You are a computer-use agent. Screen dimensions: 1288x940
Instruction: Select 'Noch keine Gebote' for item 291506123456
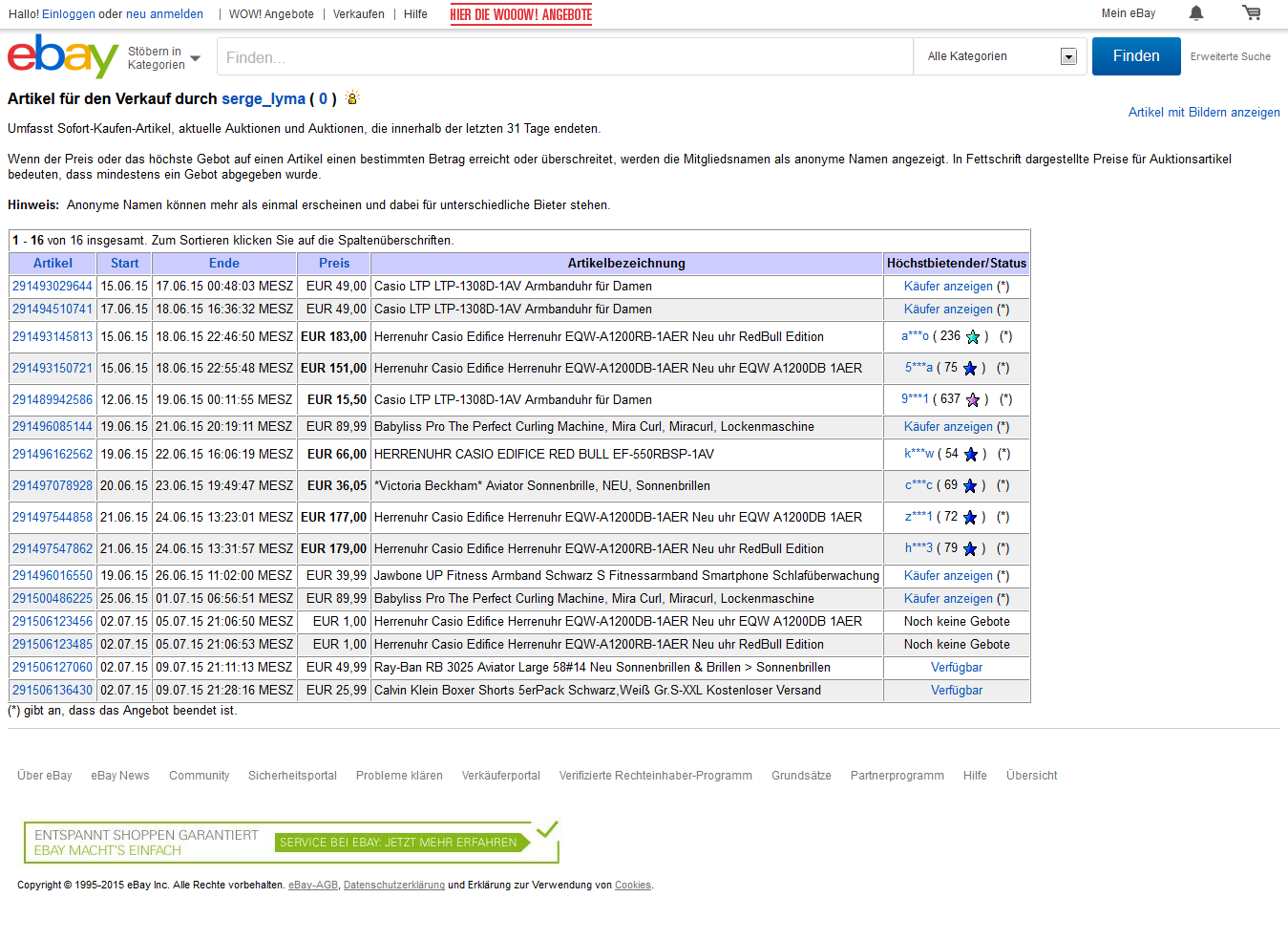[x=957, y=621]
